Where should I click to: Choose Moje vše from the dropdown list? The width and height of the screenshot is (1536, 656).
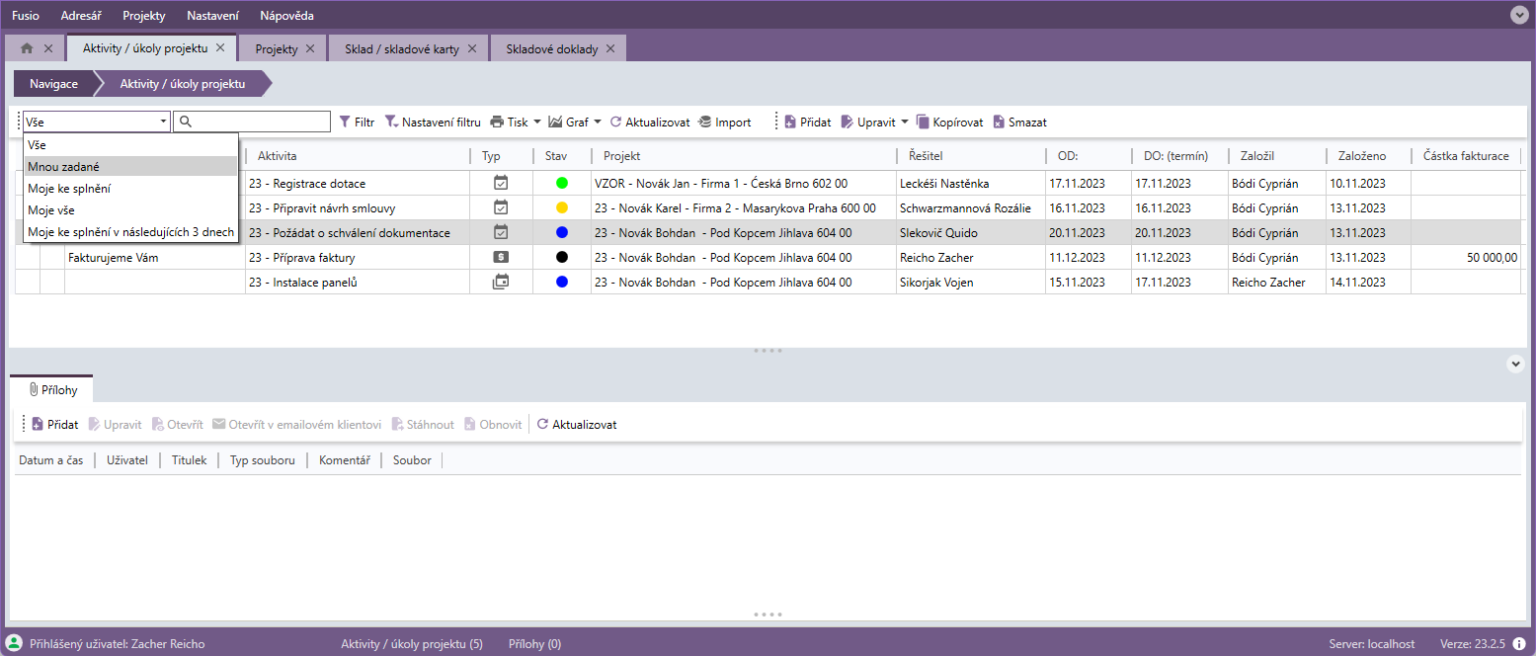[x=131, y=210]
